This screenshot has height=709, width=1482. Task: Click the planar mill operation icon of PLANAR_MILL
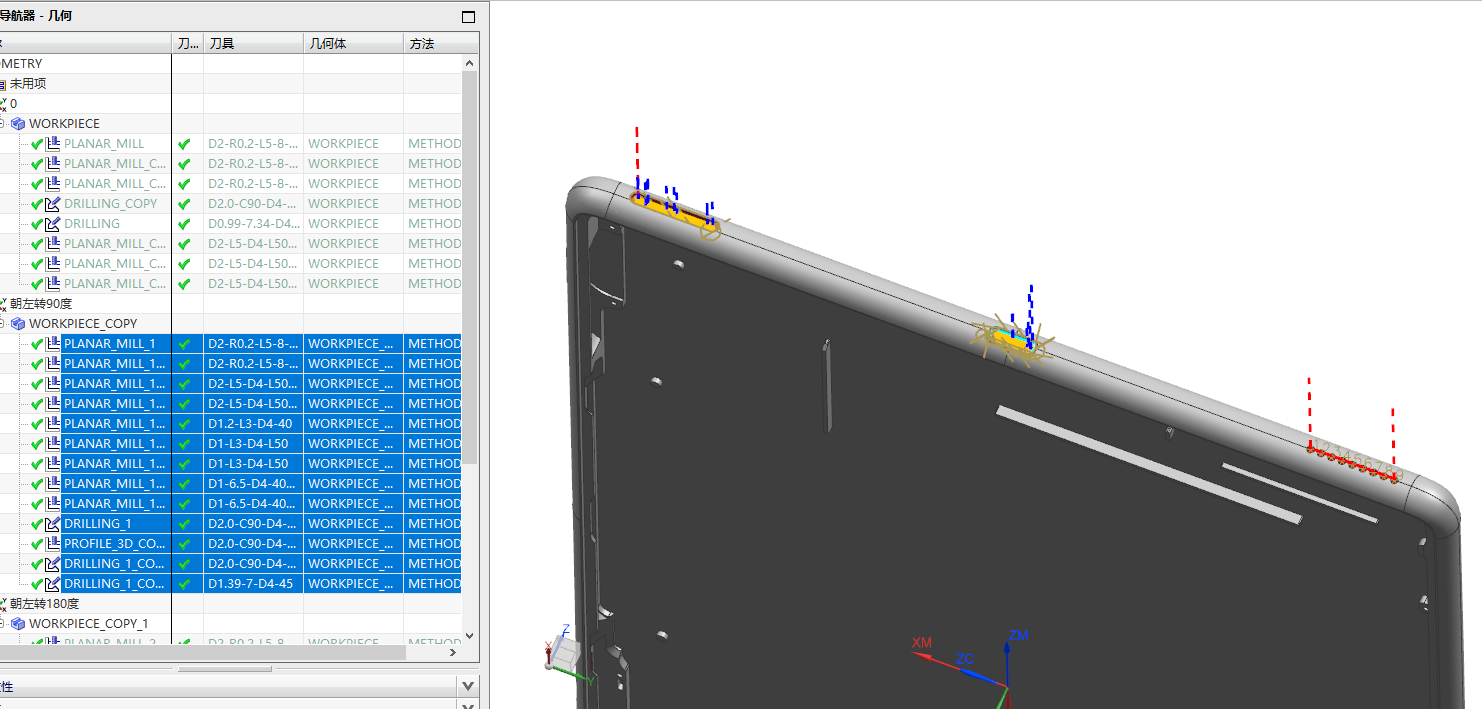click(53, 144)
